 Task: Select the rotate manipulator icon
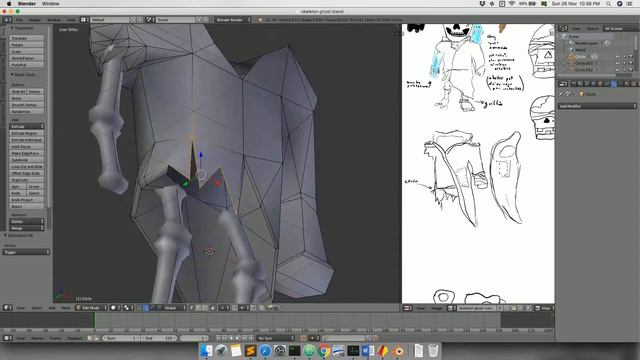[152, 308]
